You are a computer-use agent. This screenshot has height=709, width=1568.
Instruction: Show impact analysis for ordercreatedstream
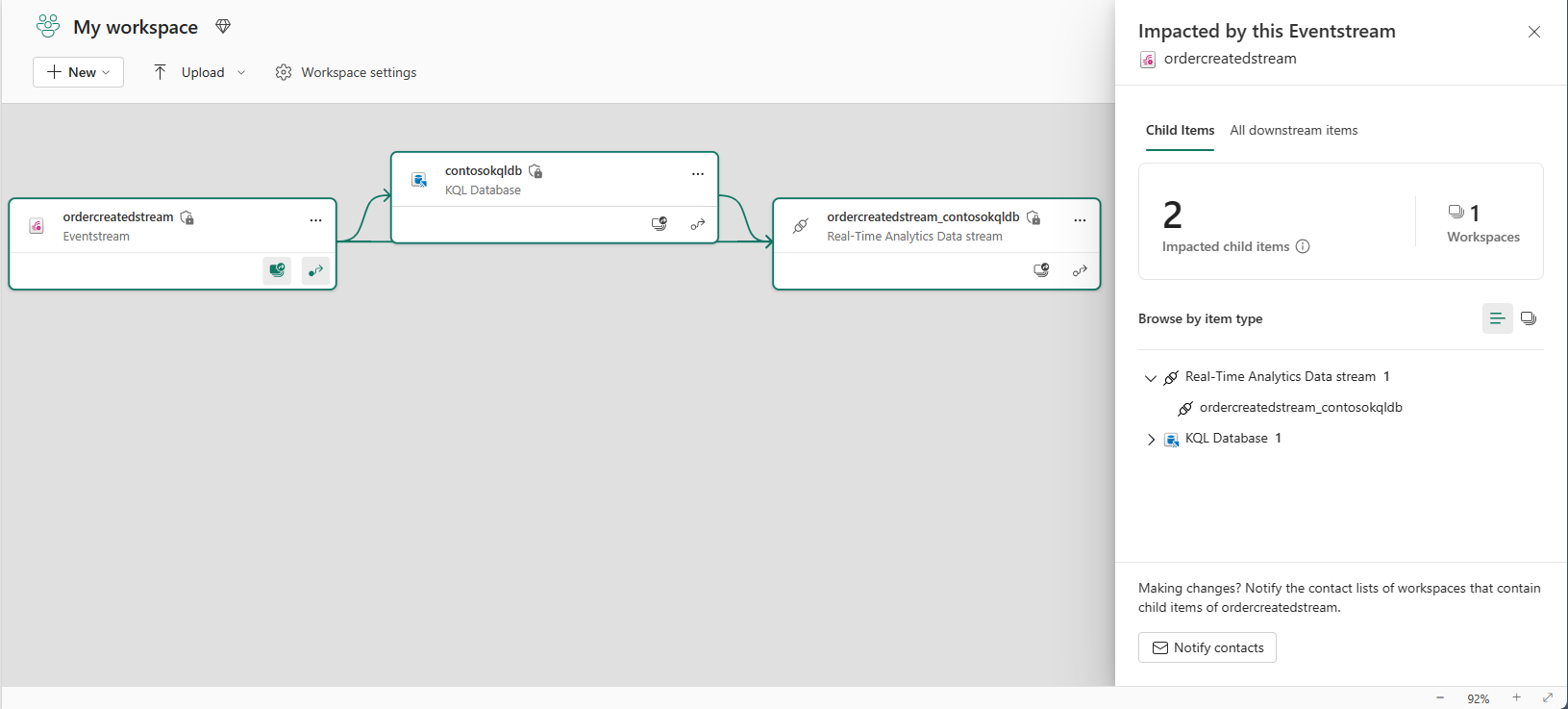277,270
